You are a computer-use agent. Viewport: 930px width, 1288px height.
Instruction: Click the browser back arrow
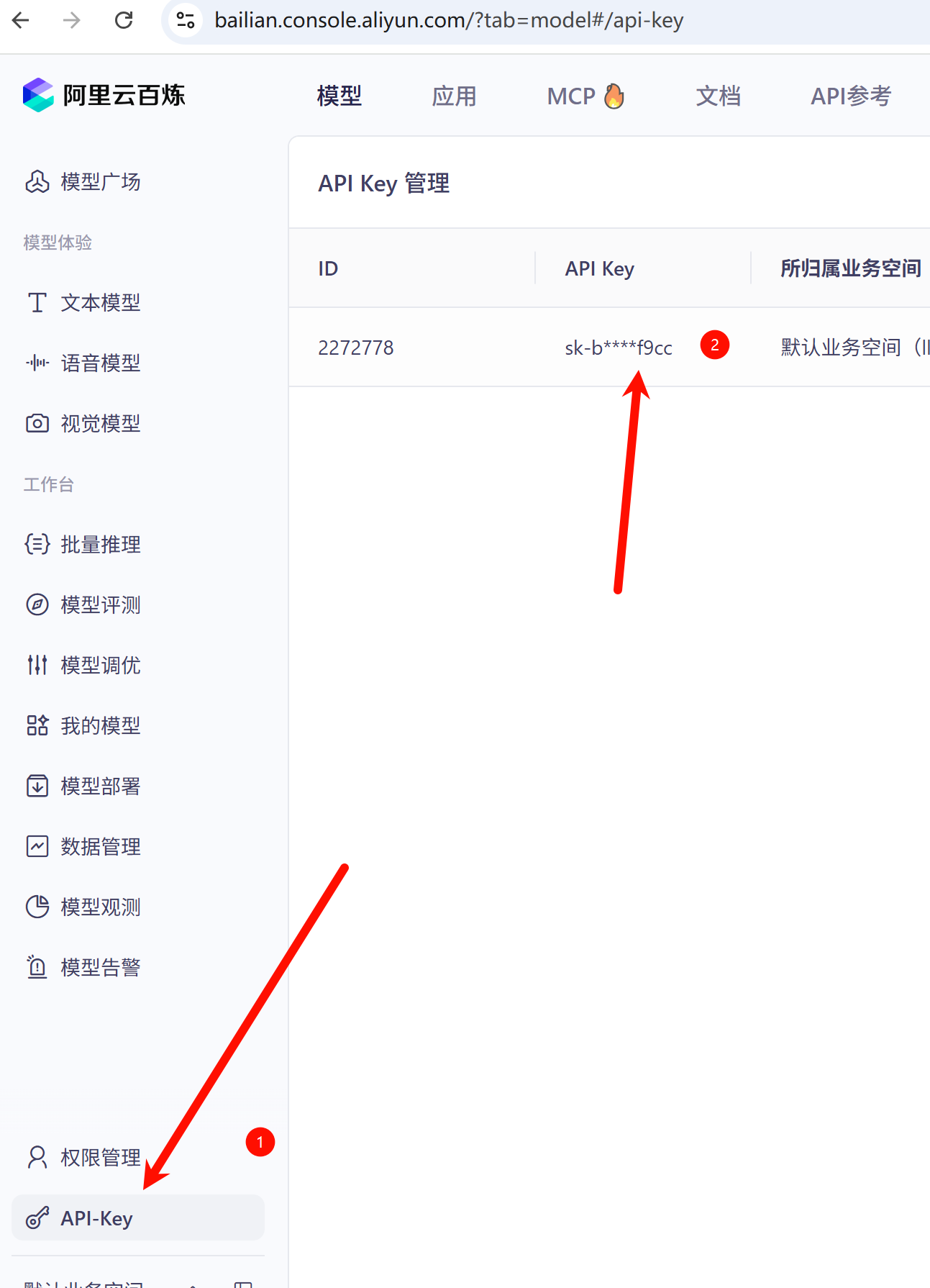pos(21,20)
